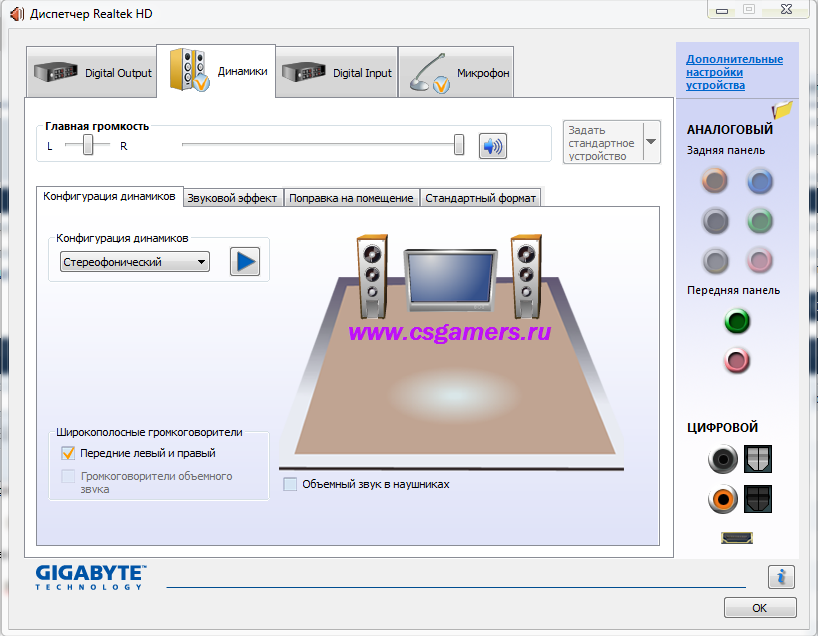Image resolution: width=818 pixels, height=636 pixels.
Task: Toggle front left and right full-range speakers
Action: (x=68, y=453)
